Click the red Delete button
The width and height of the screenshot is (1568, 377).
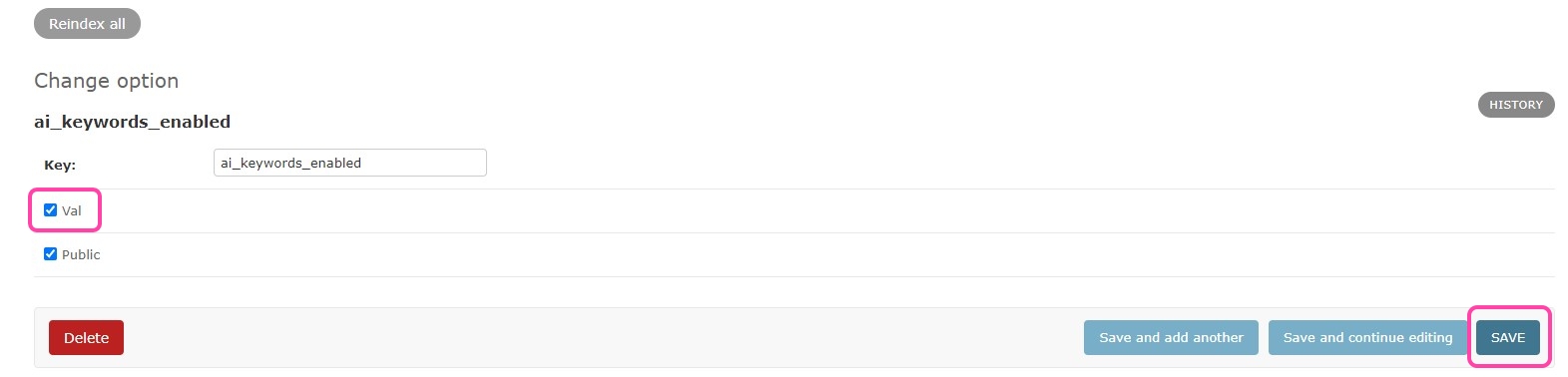(x=86, y=338)
